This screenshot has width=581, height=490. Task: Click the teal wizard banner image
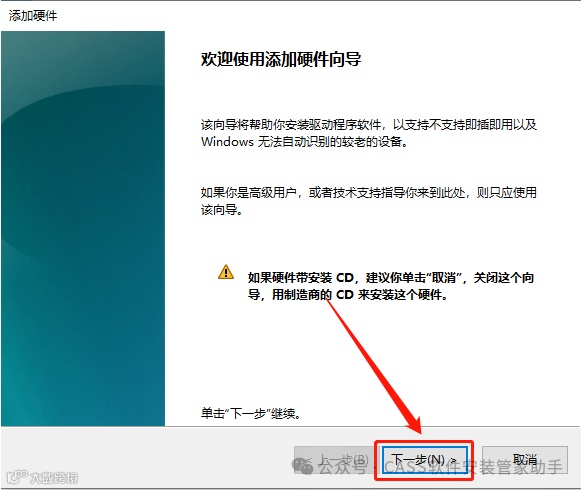tap(83, 228)
